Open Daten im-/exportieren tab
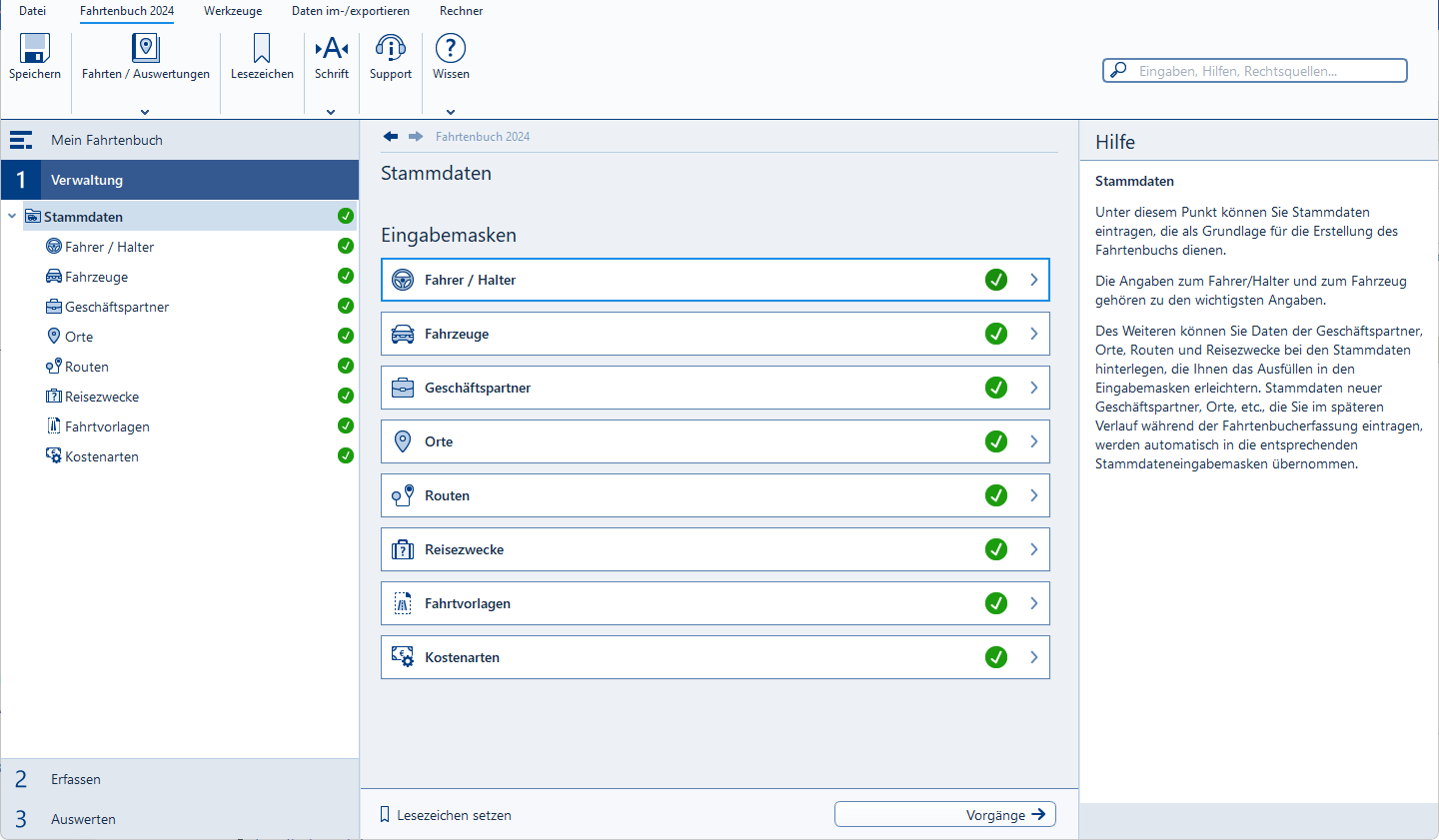Viewport: 1439px width, 840px height. click(x=351, y=11)
